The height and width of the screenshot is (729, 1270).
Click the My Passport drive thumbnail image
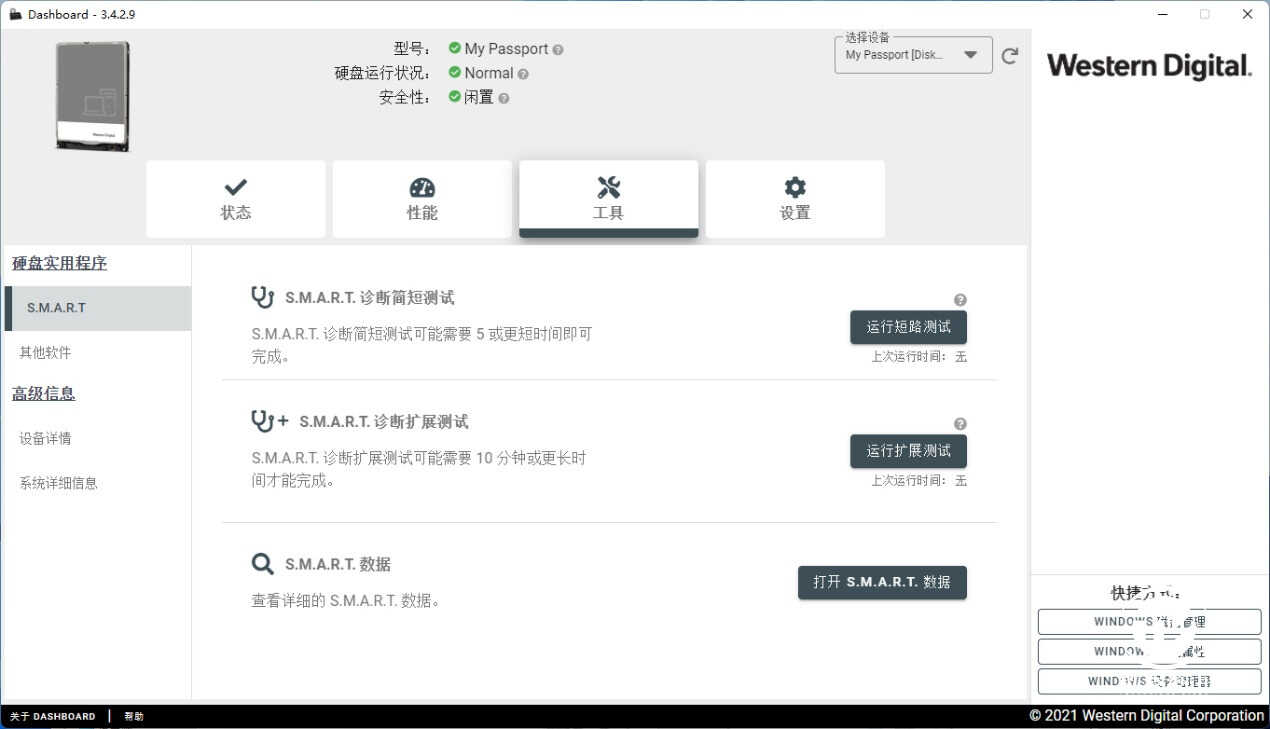pyautogui.click(x=92, y=96)
